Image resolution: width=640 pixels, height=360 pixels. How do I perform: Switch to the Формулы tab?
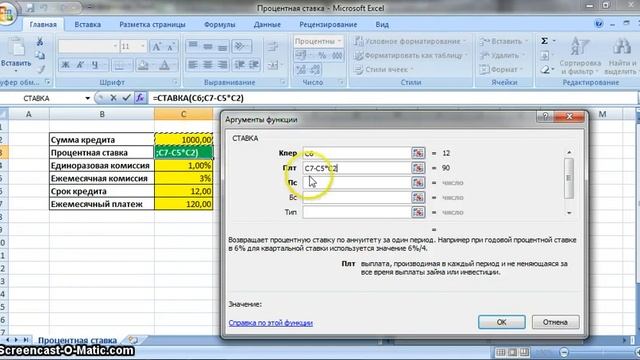pyautogui.click(x=220, y=24)
